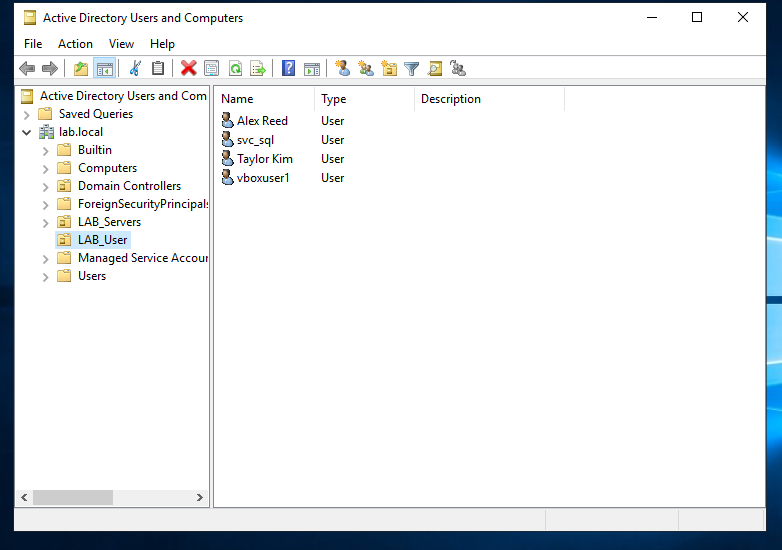This screenshot has height=550, width=782.
Task: Minimize the Active Directory Users and Computers window
Action: pos(652,17)
